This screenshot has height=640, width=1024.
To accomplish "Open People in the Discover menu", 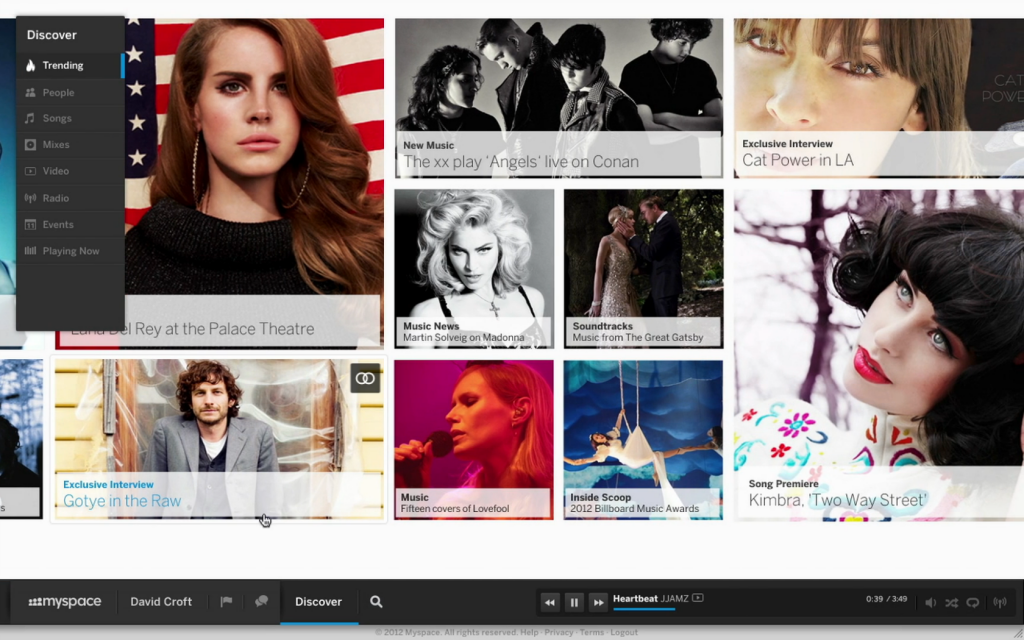I will click(x=71, y=92).
